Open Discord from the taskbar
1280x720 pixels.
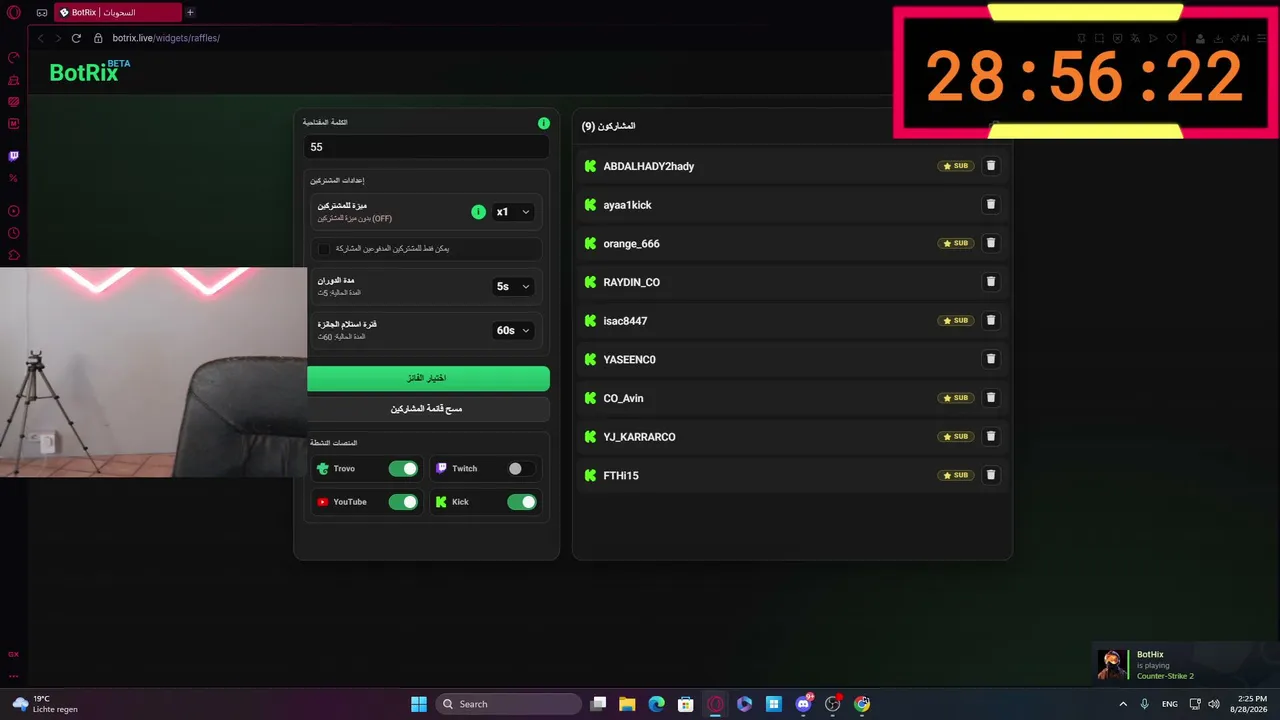coord(803,704)
